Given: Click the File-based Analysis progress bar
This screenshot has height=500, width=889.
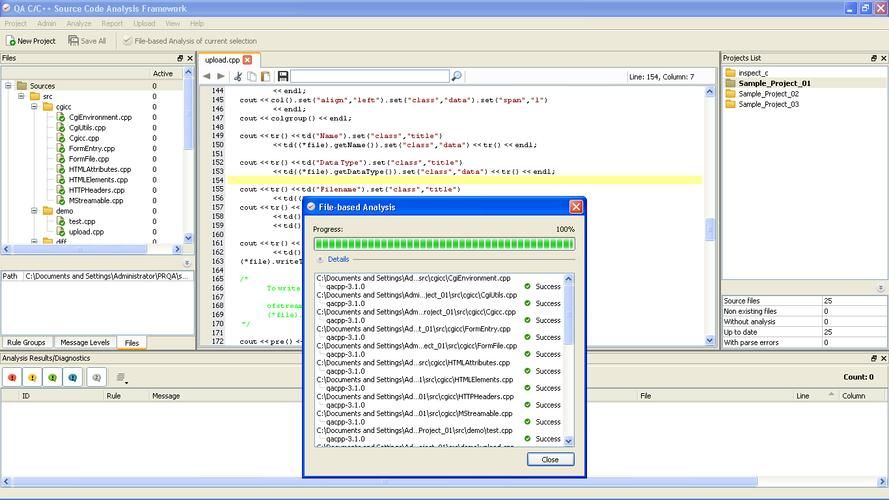Looking at the screenshot, I should click(444, 243).
